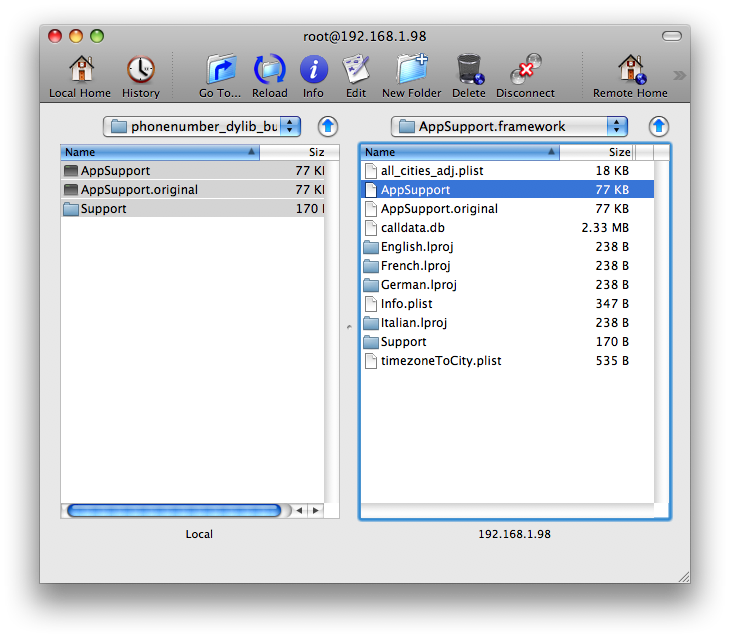Select calldata.db in the remote list

click(x=412, y=228)
